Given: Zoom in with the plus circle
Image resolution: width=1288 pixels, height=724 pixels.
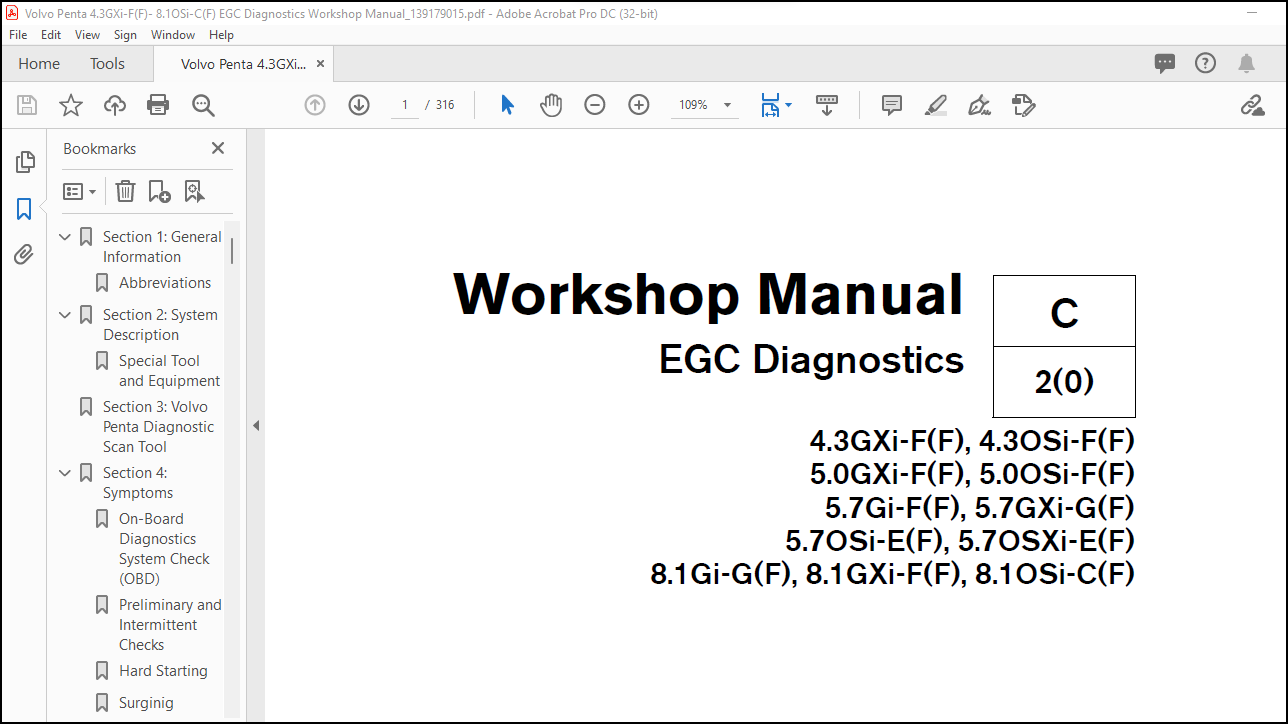Looking at the screenshot, I should coord(639,105).
